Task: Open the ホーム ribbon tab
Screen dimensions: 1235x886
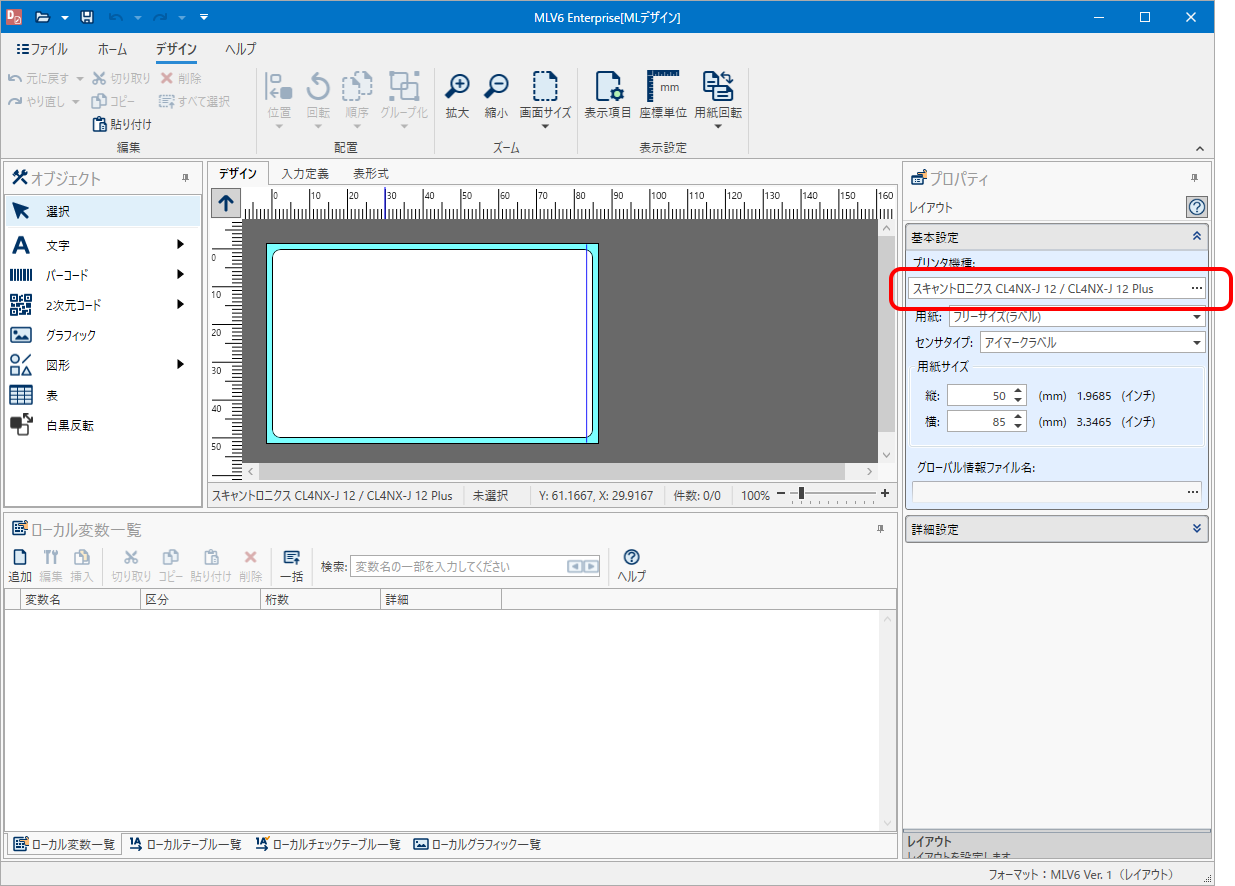Action: coord(112,49)
